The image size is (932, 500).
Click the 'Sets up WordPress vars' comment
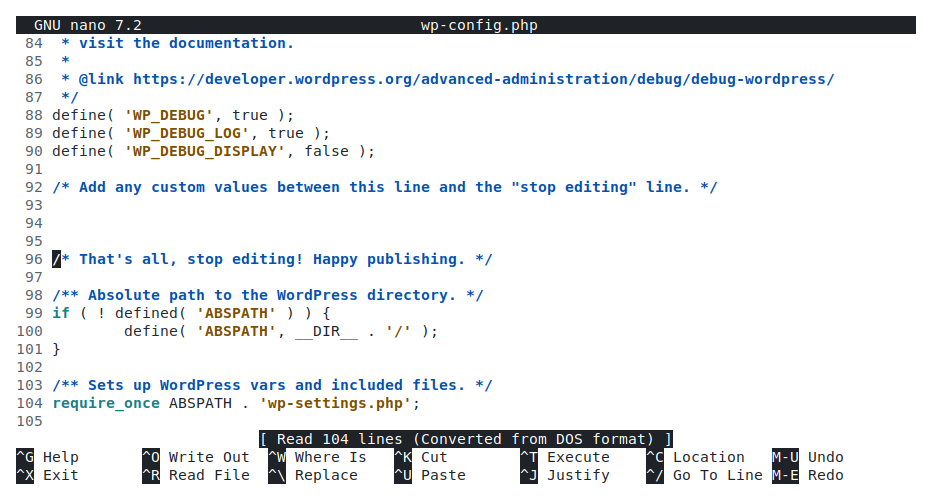coord(272,385)
